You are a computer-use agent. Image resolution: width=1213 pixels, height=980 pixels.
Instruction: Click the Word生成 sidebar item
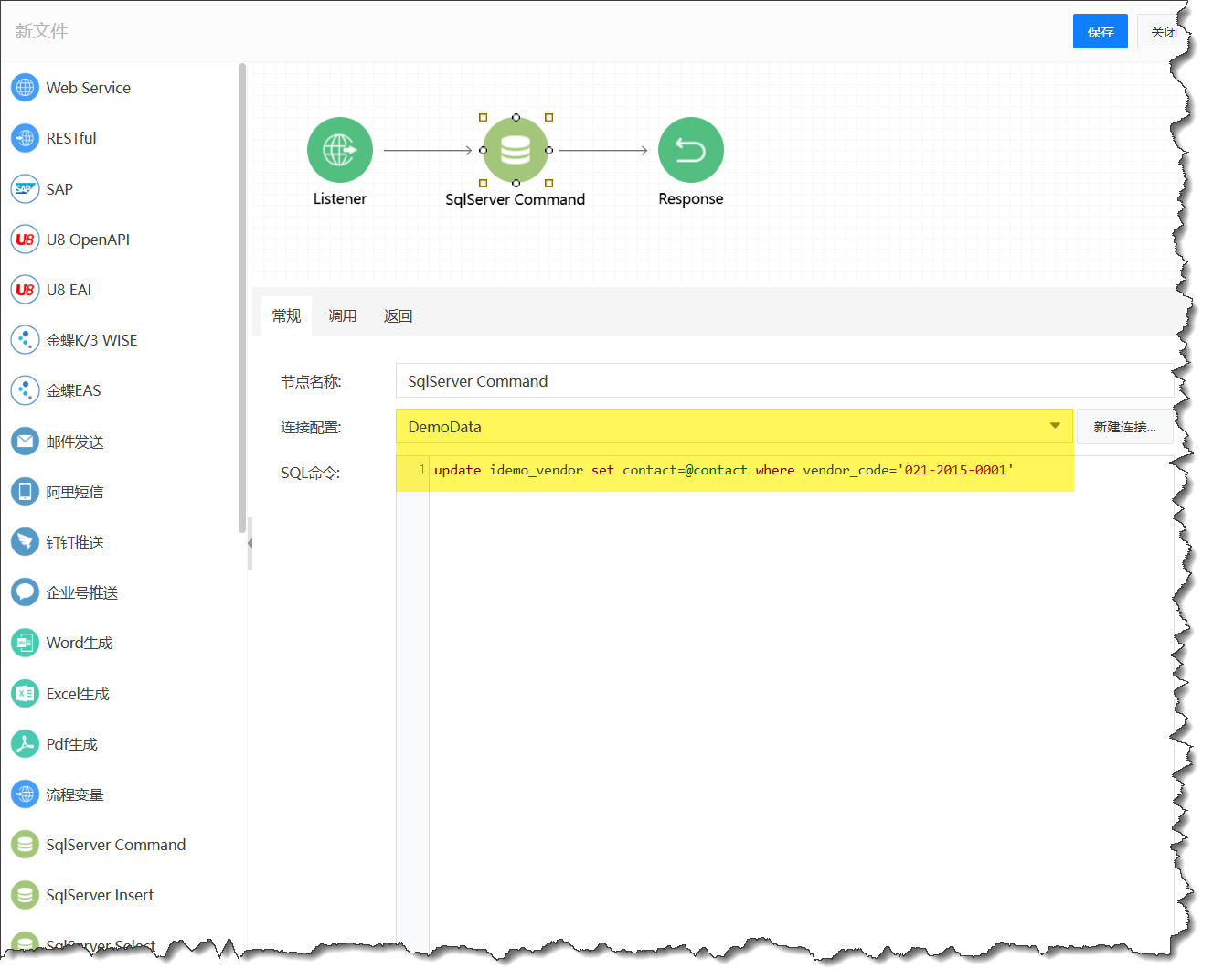tap(80, 644)
